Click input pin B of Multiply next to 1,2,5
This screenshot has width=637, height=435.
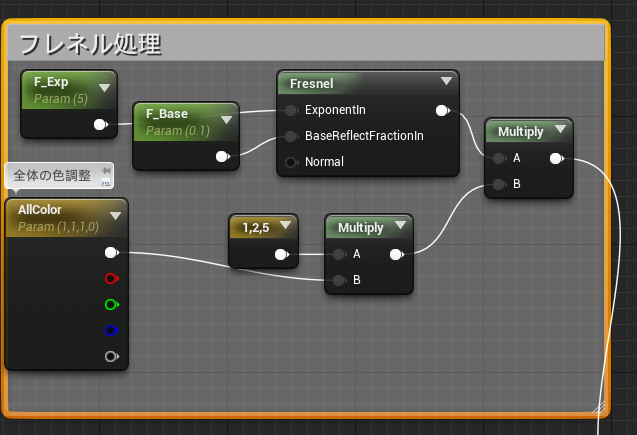[x=339, y=280]
